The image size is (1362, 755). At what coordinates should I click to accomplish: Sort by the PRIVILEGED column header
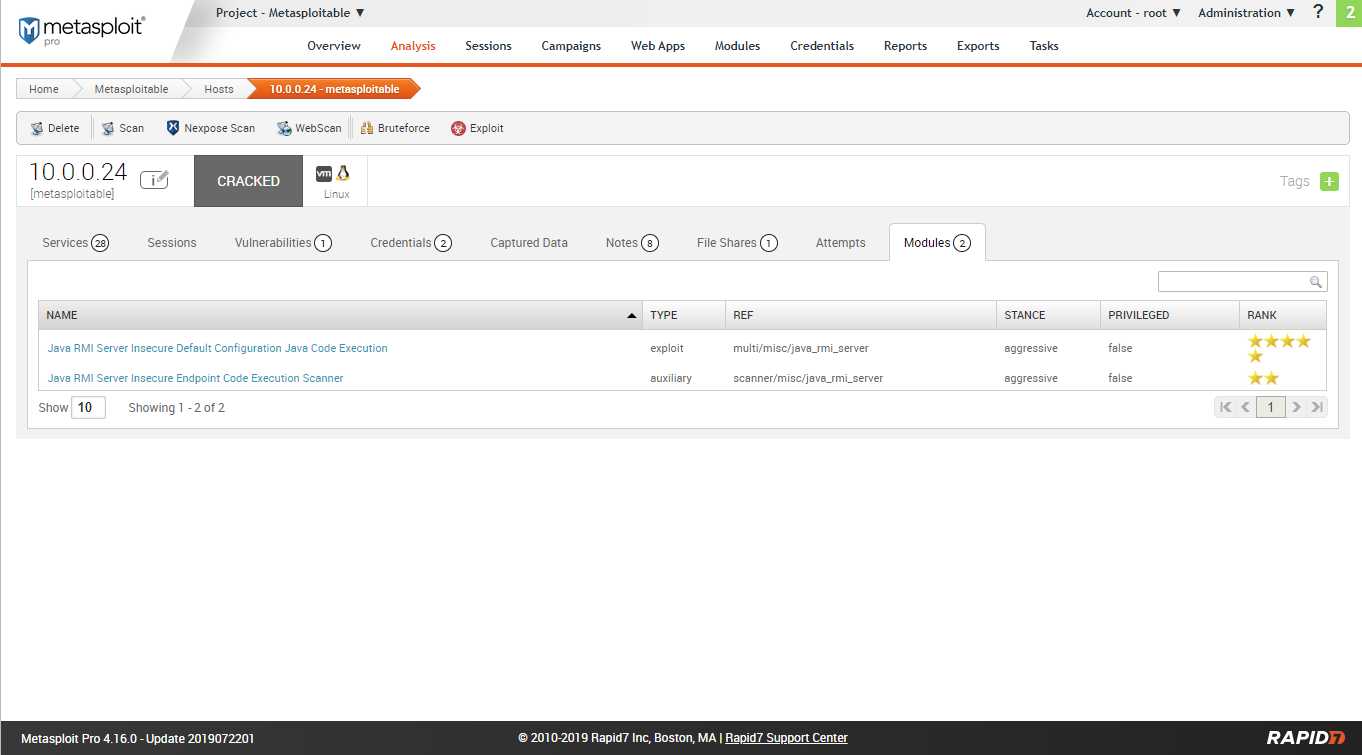pos(1169,315)
